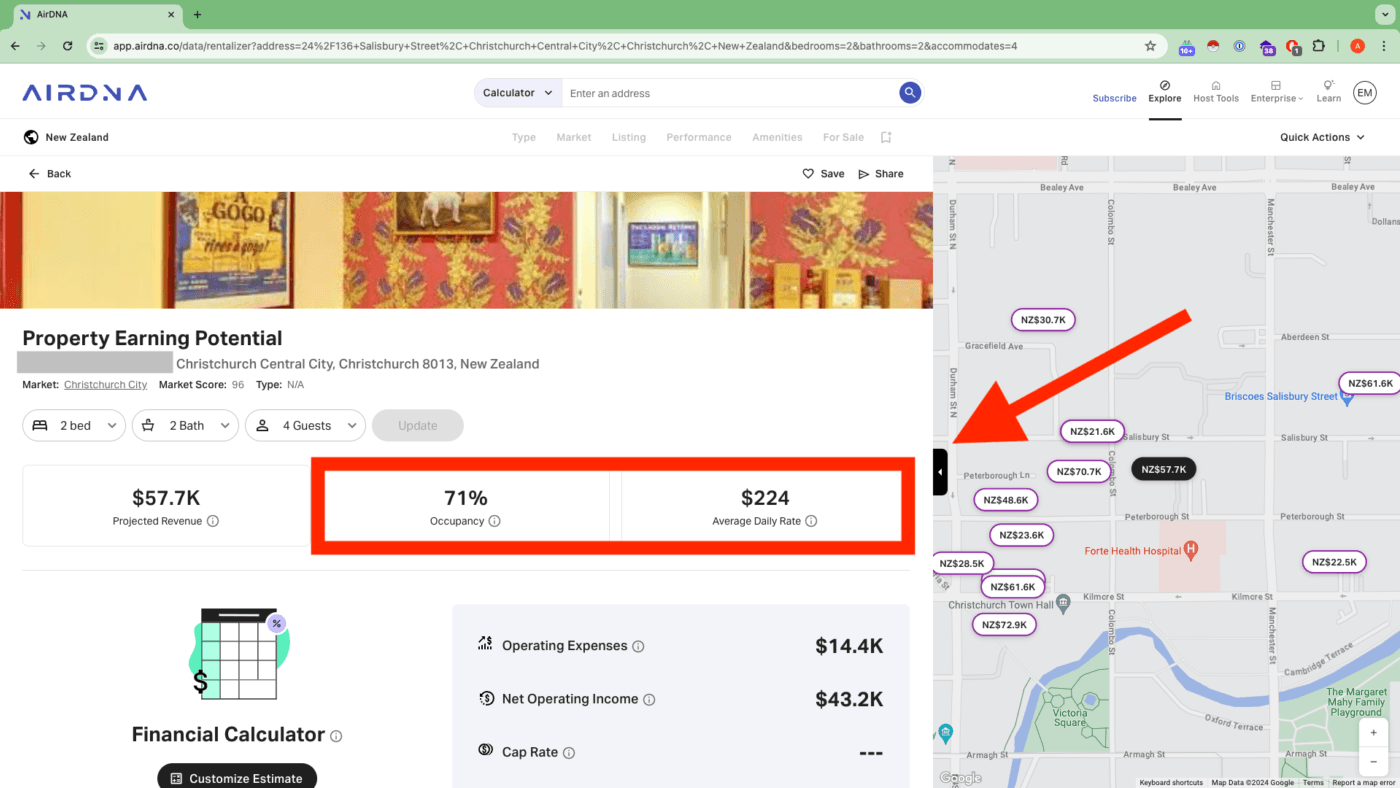Switch to the Performance tab
This screenshot has height=788, width=1400.
pyautogui.click(x=698, y=137)
